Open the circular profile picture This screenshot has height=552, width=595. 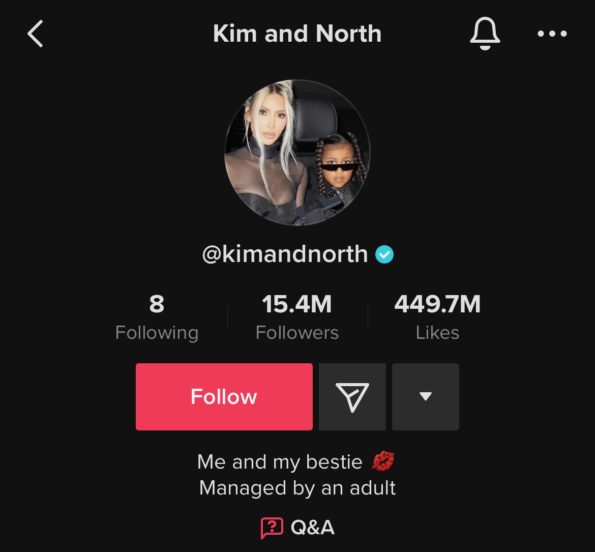point(297,153)
